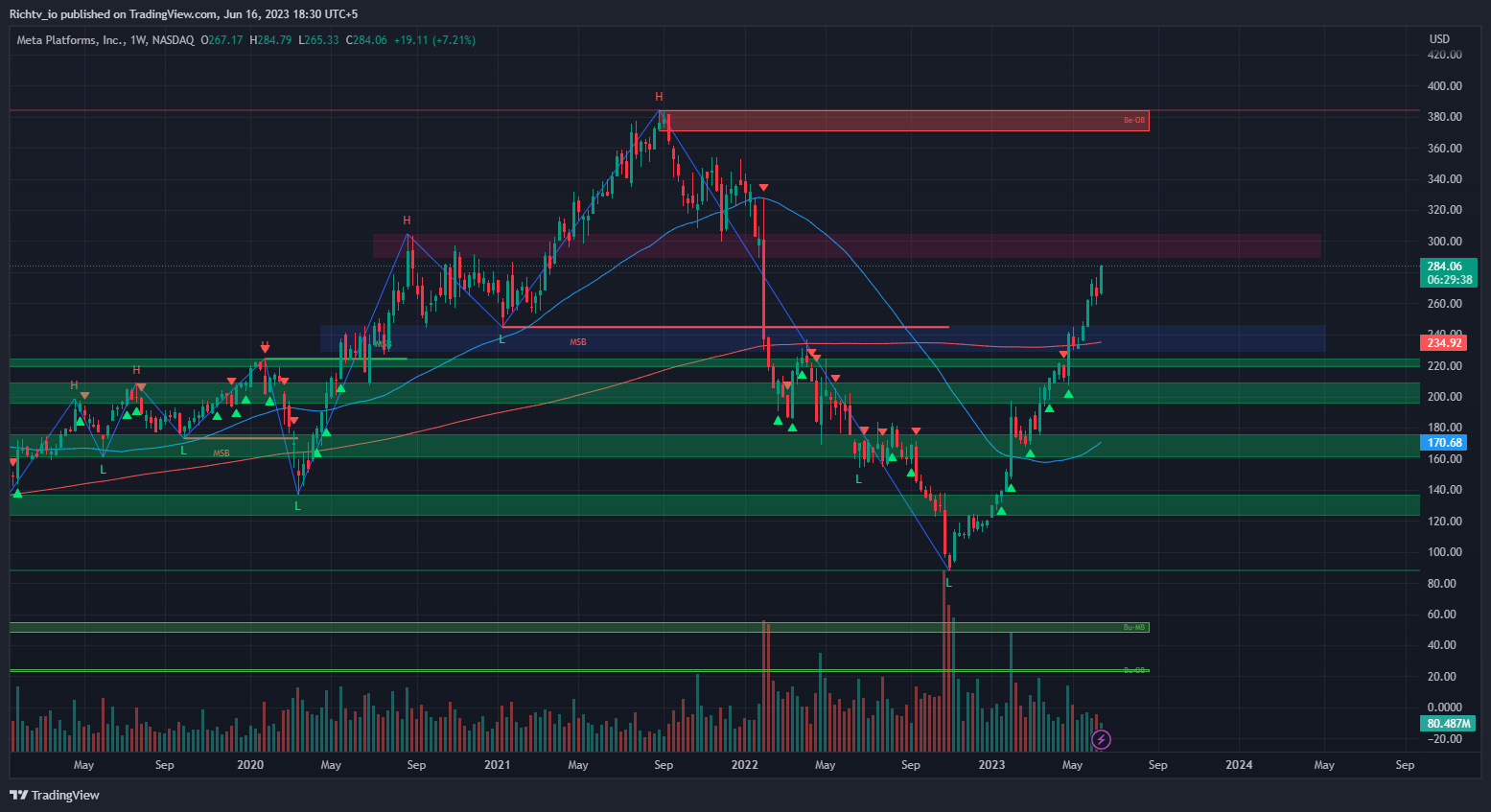Click the 380.00 price axis label
This screenshot has width=1491, height=812.
[x=1444, y=117]
